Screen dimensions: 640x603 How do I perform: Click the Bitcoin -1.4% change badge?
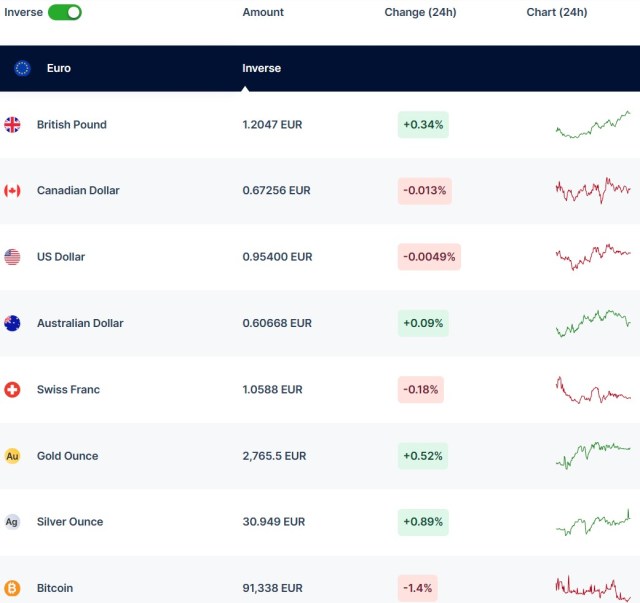418,588
